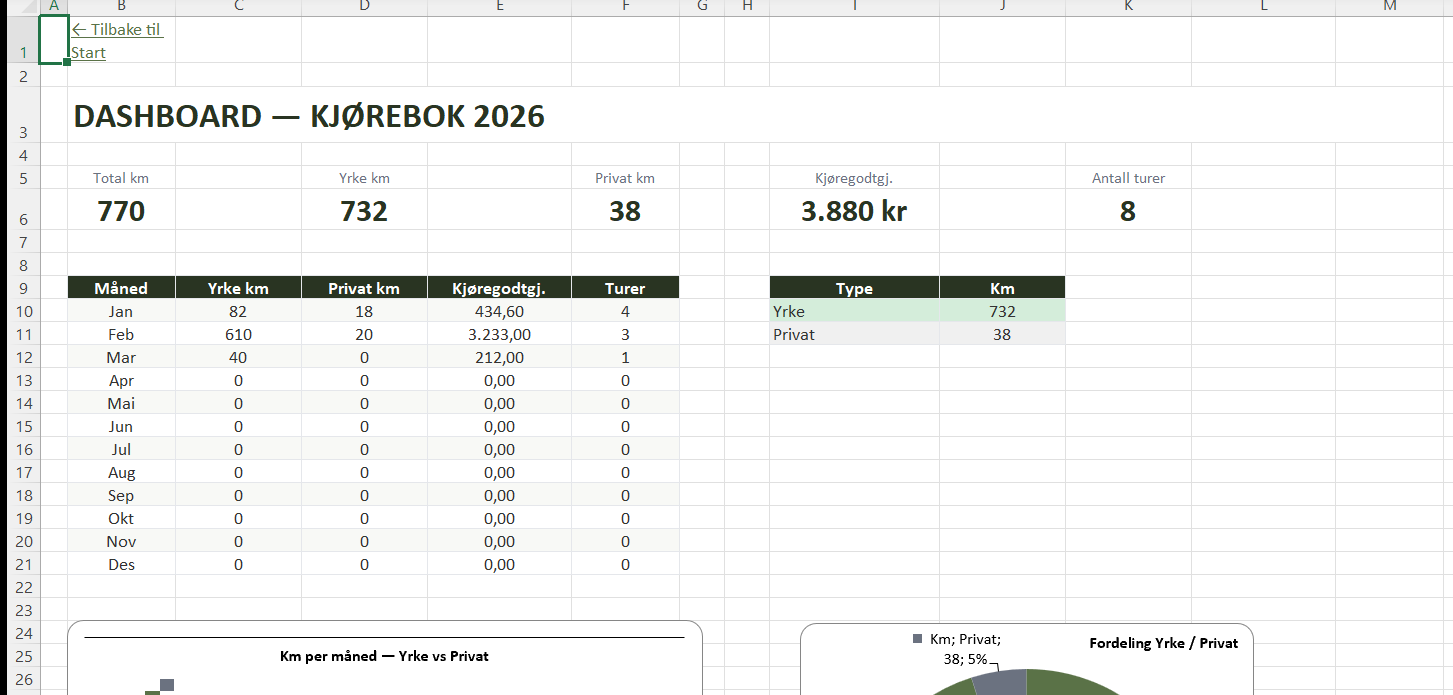
Task: Click the 'Kjøregodtgj.' table column header cell
Action: 499,288
